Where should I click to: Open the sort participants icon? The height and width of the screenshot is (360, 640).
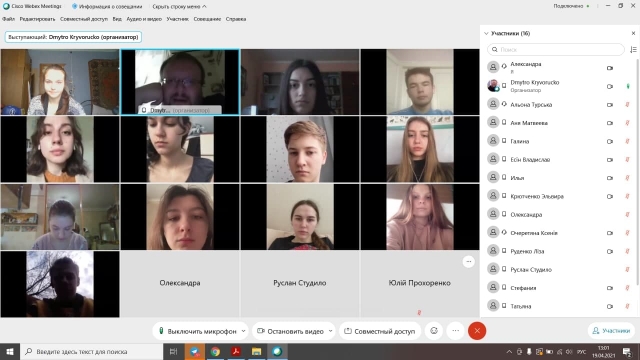click(633, 49)
